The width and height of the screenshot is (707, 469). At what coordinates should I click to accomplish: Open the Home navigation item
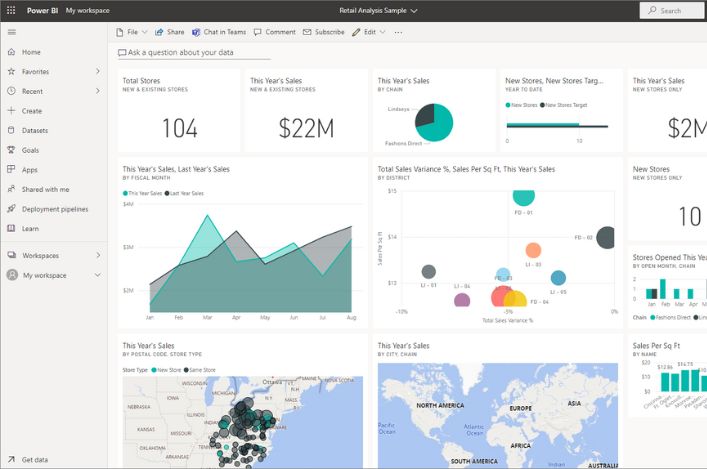(x=54, y=52)
